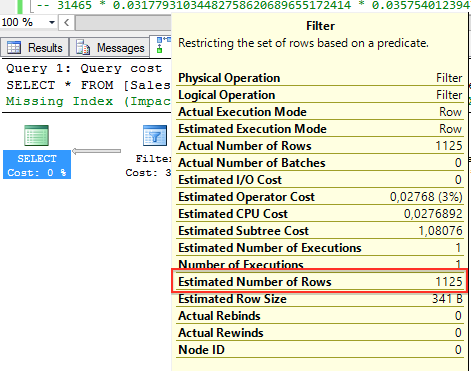
Task: Click the SELECT operator icon in plan
Action: tap(37, 135)
